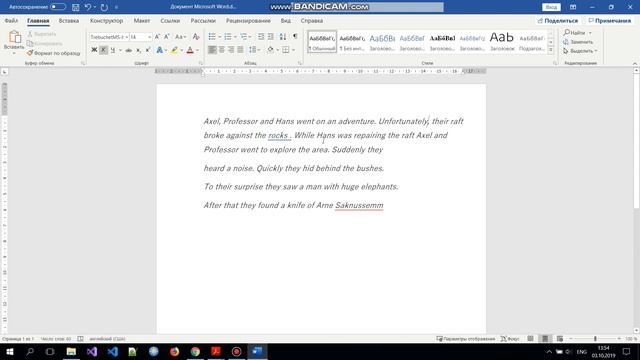Open the Ссылки ribbon tab

point(170,20)
